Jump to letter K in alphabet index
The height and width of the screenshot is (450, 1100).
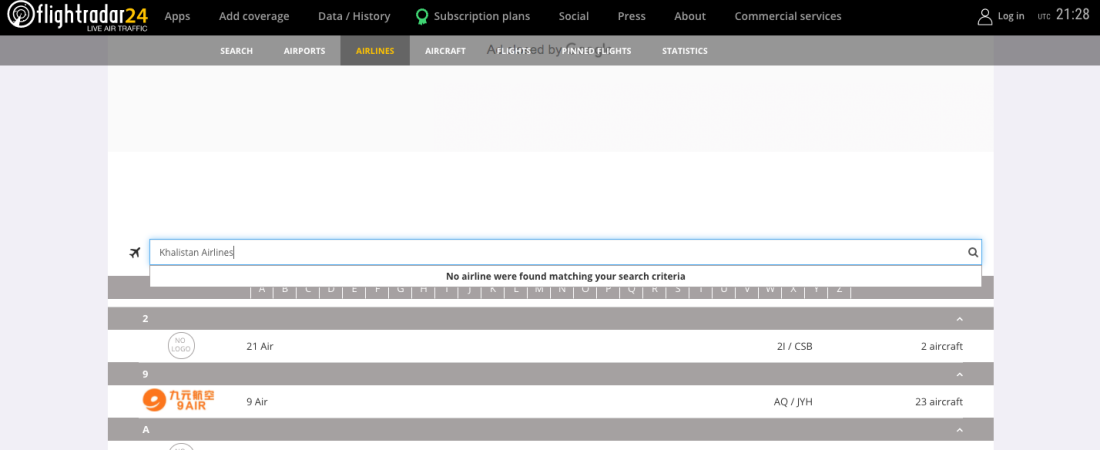click(x=493, y=289)
